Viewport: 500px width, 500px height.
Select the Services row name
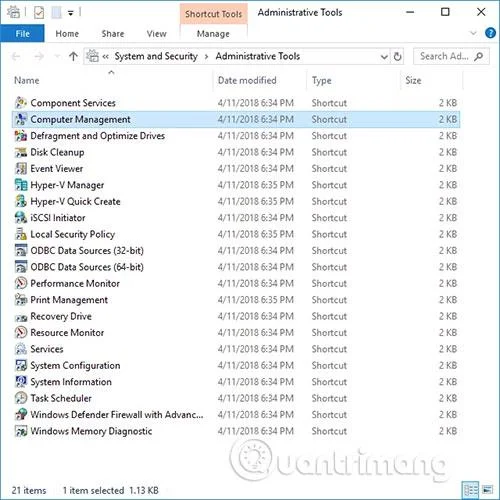coord(47,349)
